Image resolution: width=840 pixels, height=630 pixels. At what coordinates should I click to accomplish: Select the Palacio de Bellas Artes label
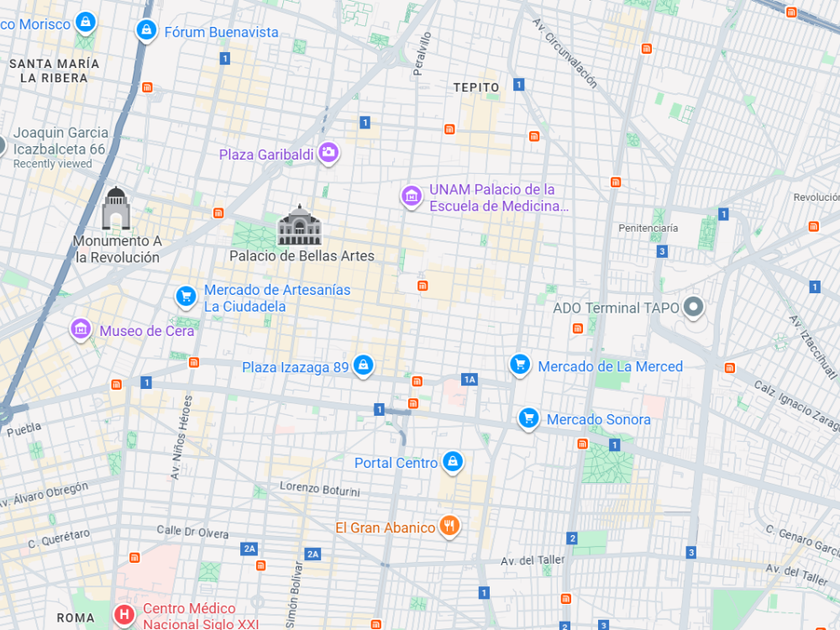pos(302,256)
